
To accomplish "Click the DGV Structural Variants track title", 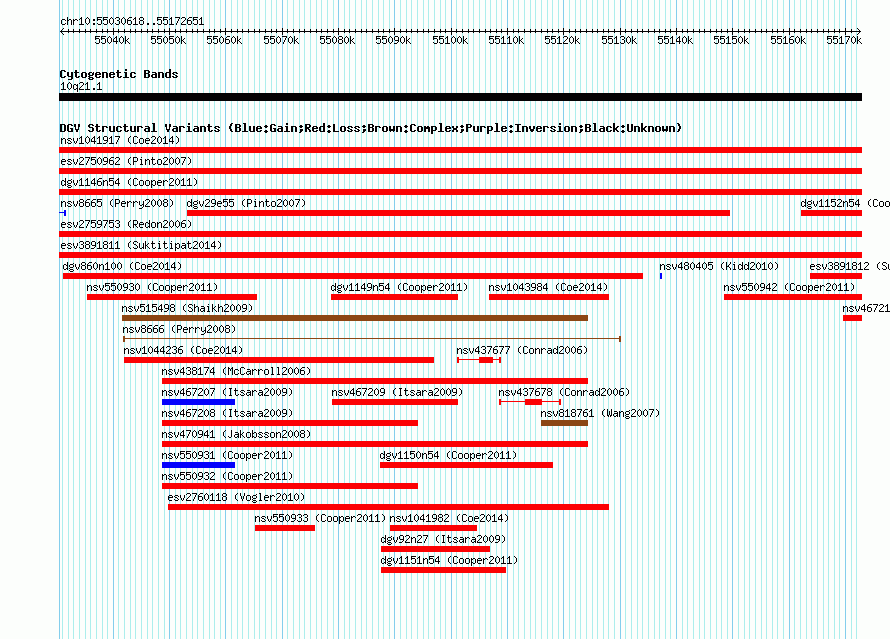I will point(371,128).
